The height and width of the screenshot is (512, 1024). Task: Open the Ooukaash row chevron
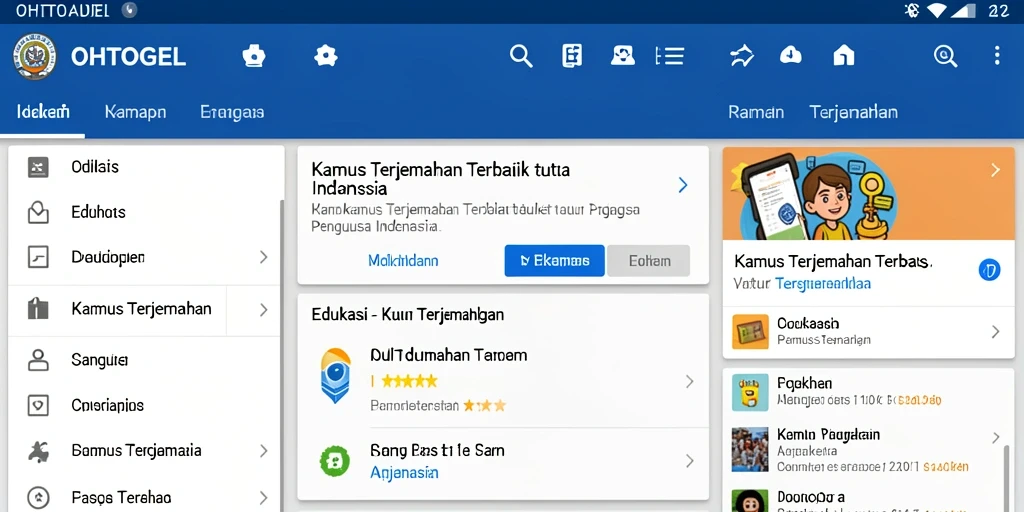[x=995, y=332]
